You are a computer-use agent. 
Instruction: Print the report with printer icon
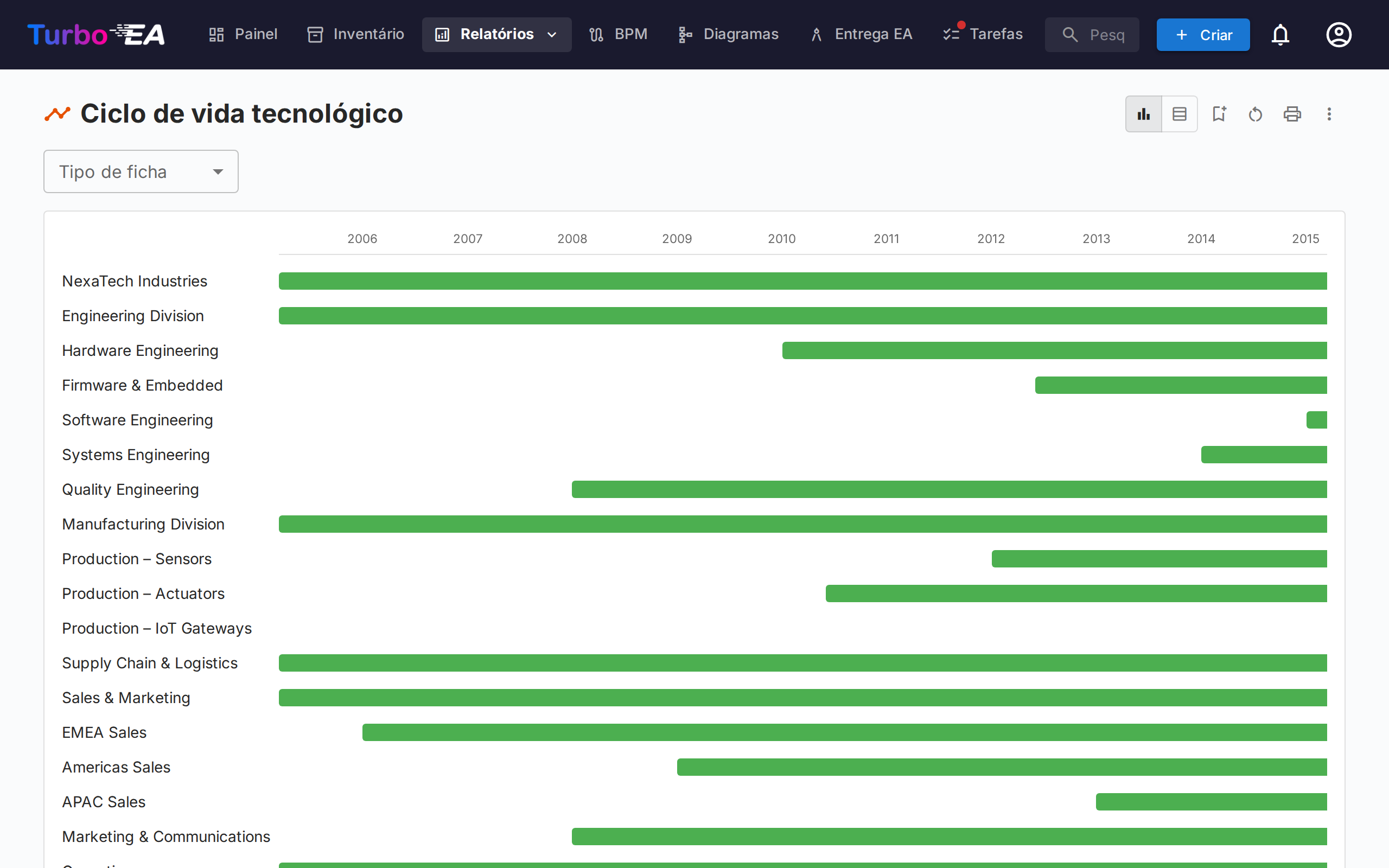(x=1292, y=114)
